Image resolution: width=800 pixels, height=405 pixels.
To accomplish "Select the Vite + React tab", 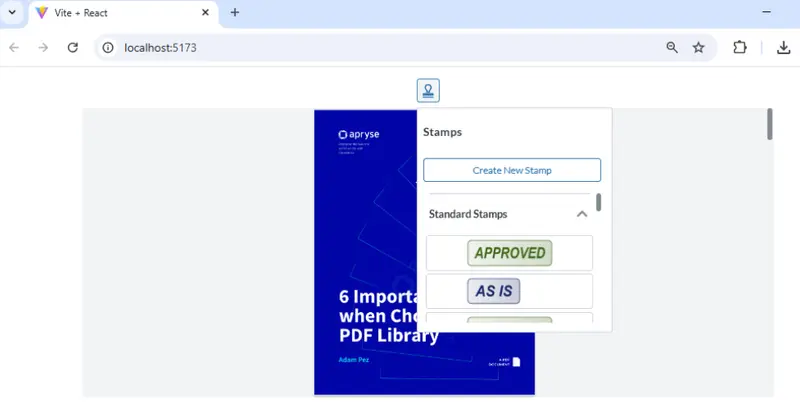I will coord(123,13).
